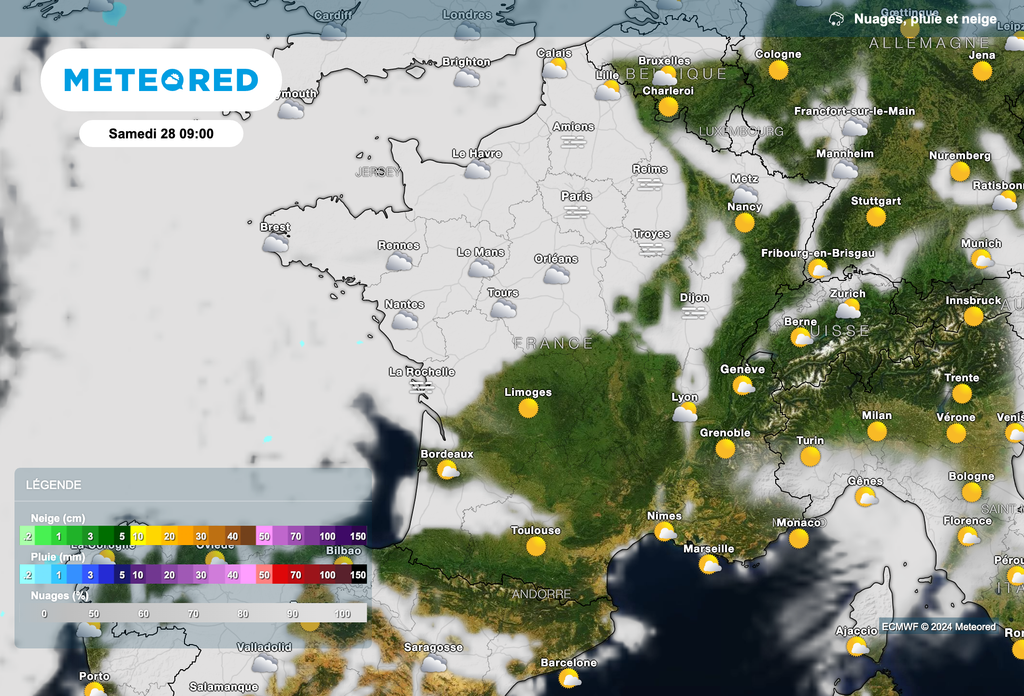Select the cloud icon at Brest
This screenshot has height=696, width=1024.
pyautogui.click(x=276, y=243)
